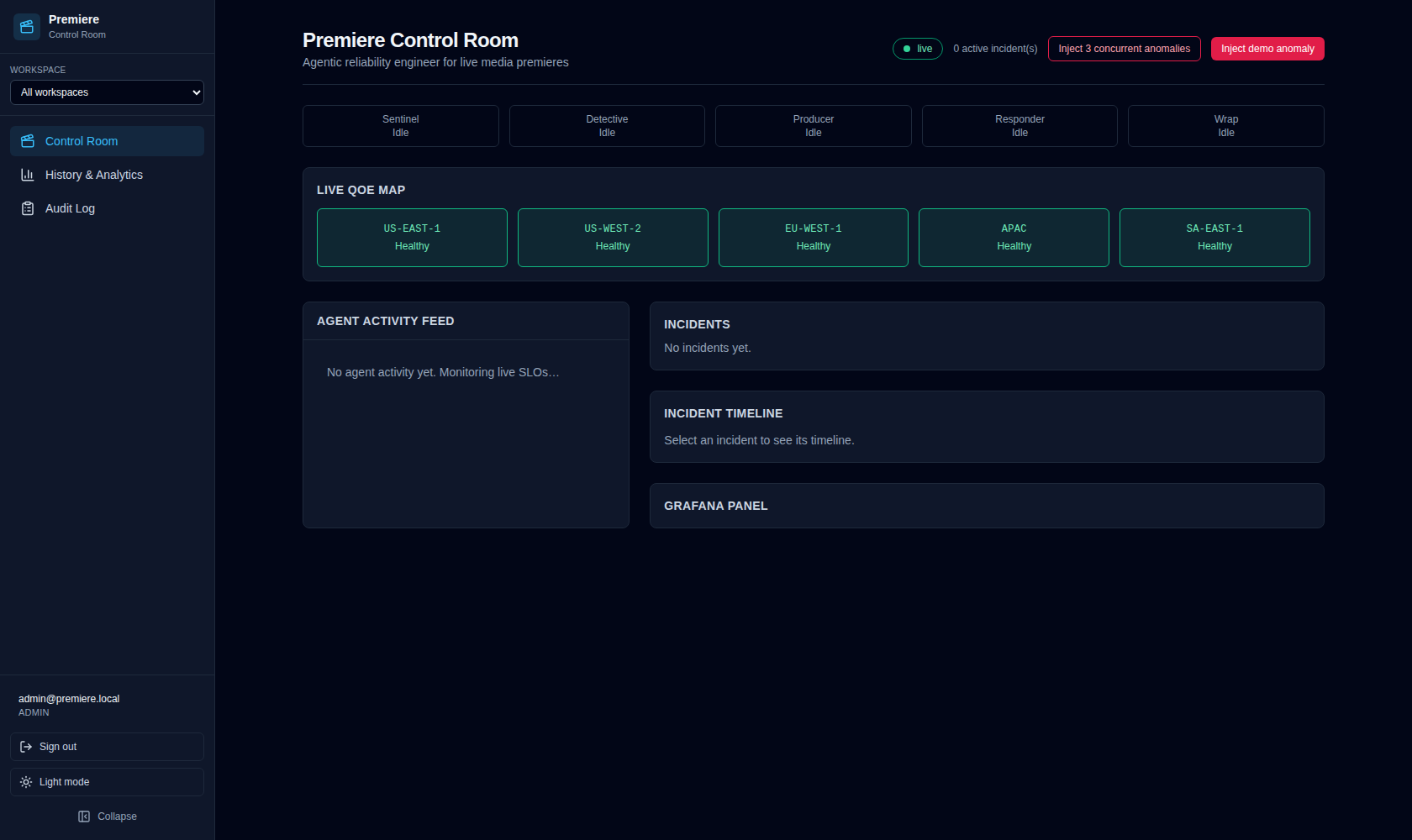This screenshot has width=1412, height=840.
Task: Open the Audit Log page
Action: pos(107,208)
